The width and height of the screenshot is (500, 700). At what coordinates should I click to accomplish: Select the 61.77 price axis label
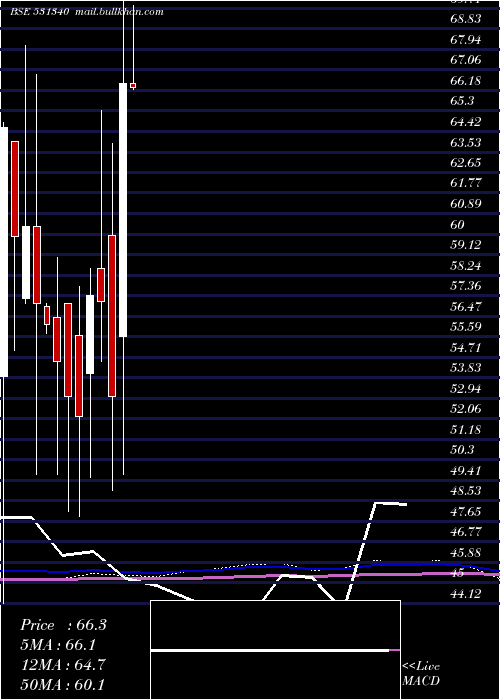[466, 183]
